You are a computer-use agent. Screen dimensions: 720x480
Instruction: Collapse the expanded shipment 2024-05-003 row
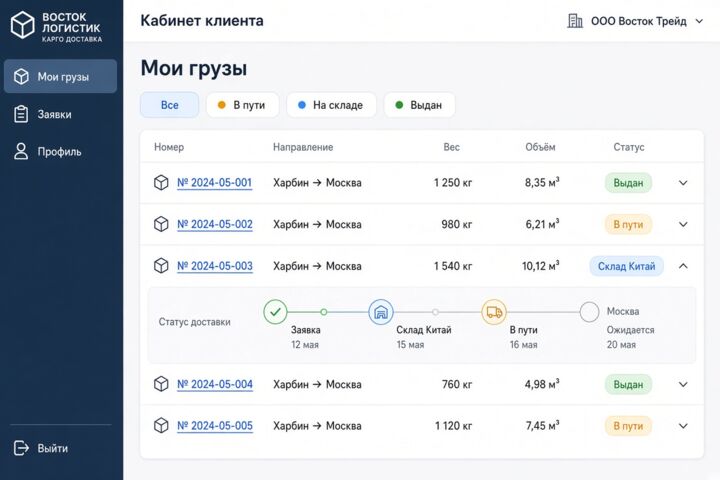[x=683, y=266]
